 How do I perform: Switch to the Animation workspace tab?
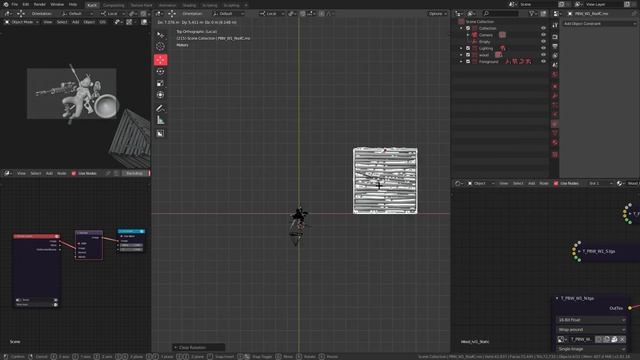pyautogui.click(x=167, y=5)
